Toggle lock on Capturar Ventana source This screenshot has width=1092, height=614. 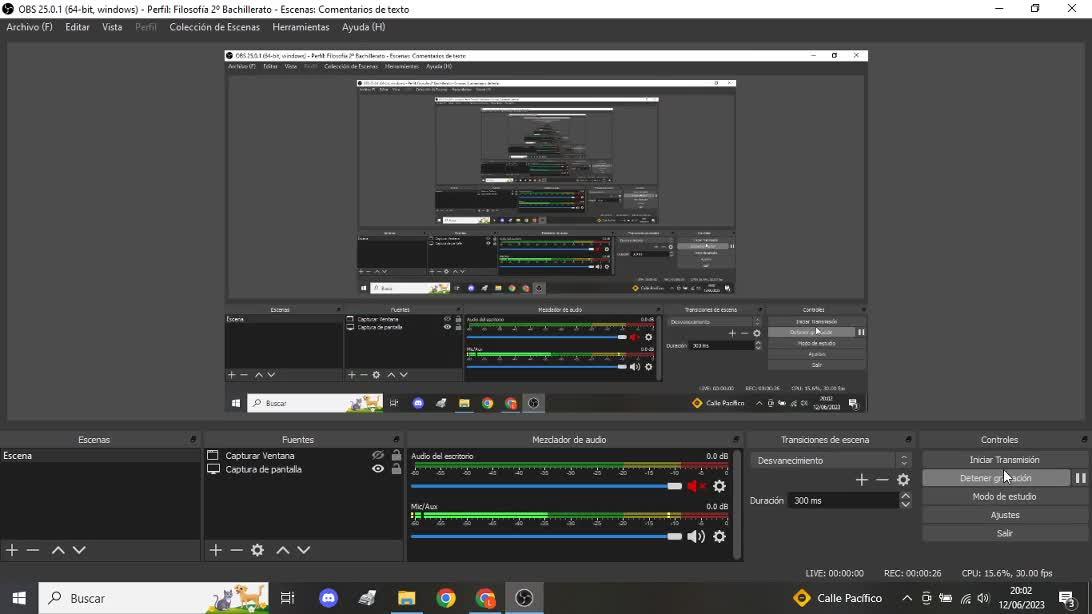[396, 455]
